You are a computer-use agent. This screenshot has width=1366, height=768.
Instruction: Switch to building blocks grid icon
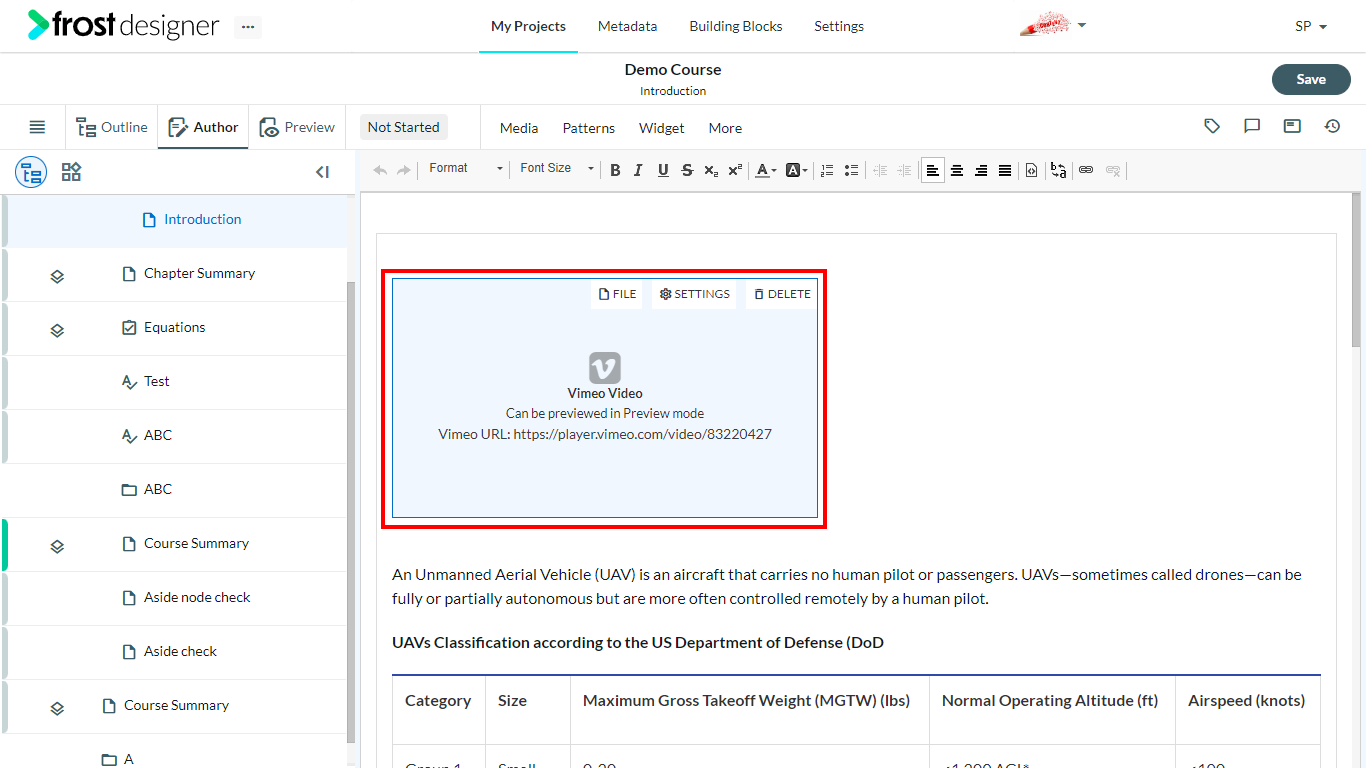pos(71,172)
